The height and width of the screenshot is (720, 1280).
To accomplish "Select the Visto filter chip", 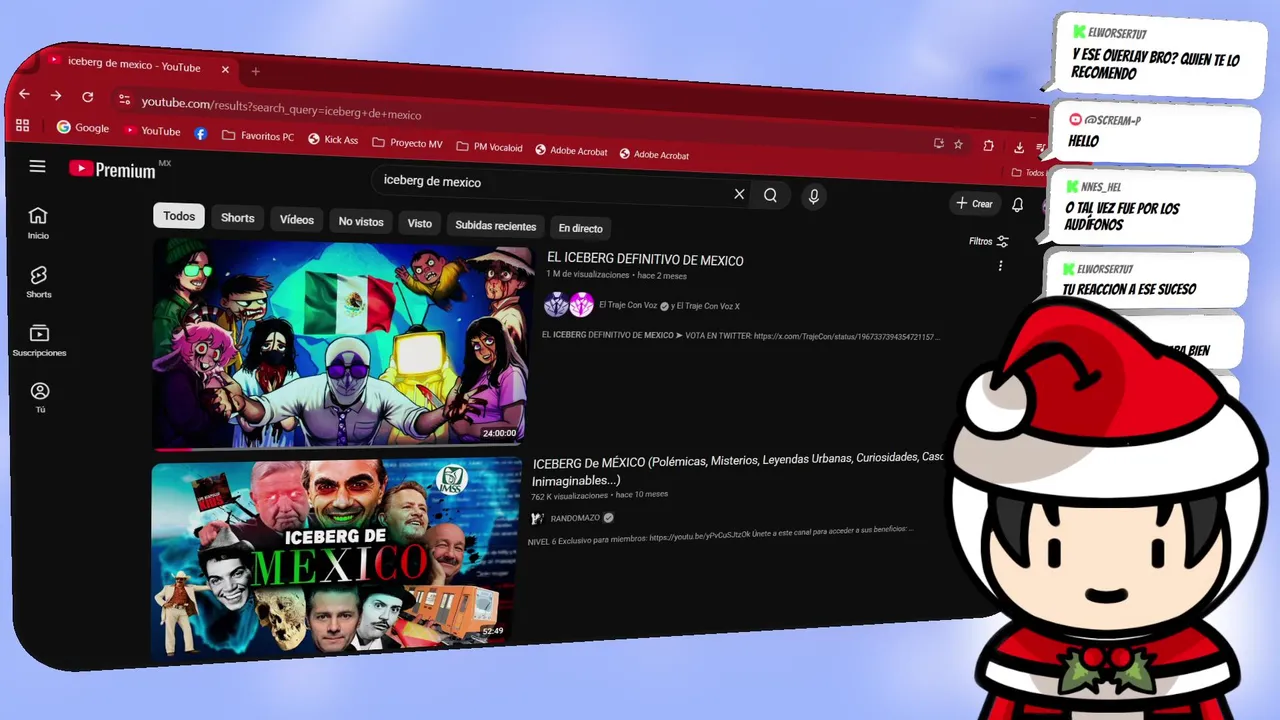I will click(x=420, y=223).
